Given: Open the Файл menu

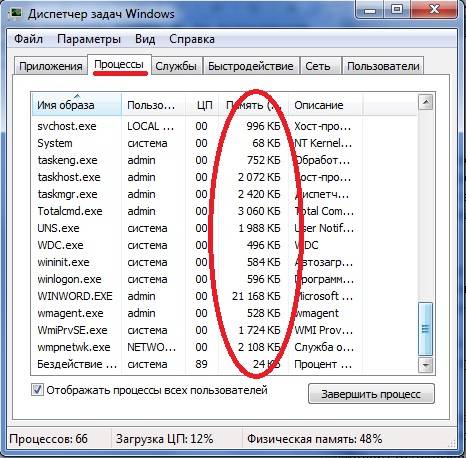Looking at the screenshot, I should (x=28, y=39).
